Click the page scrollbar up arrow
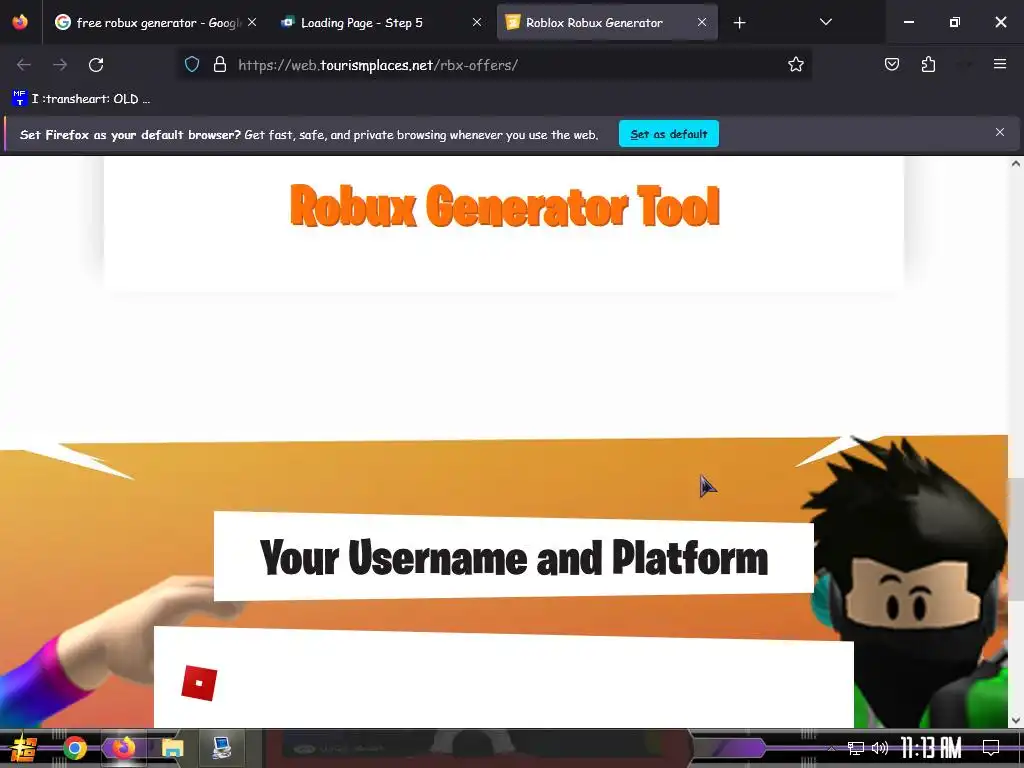 (x=1016, y=164)
